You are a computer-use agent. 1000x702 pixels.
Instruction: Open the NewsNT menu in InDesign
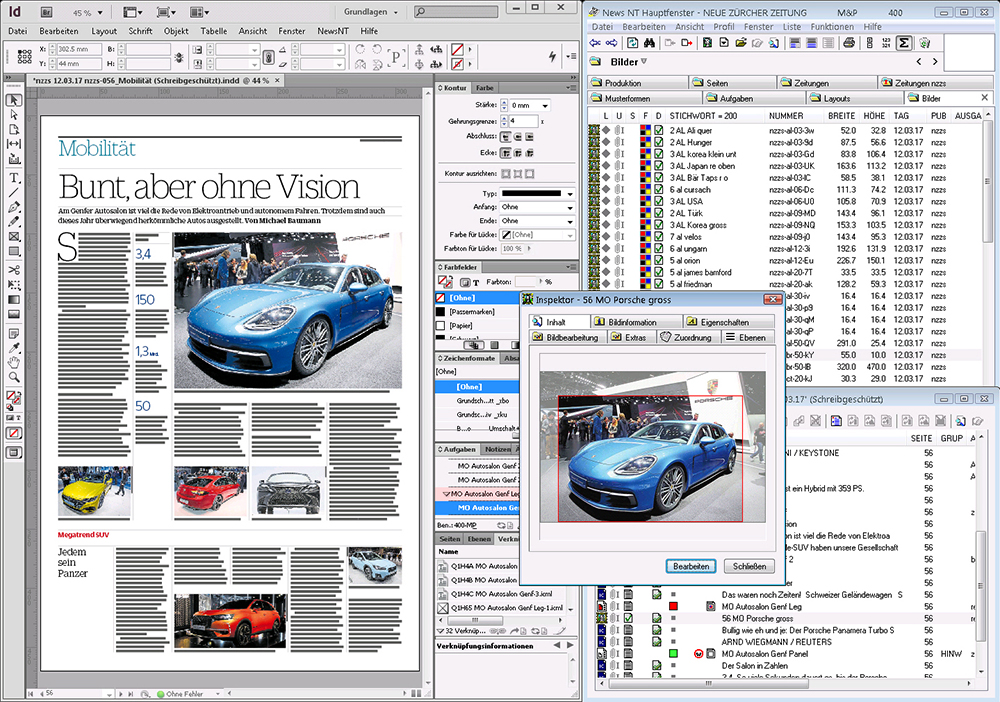pyautogui.click(x=333, y=31)
